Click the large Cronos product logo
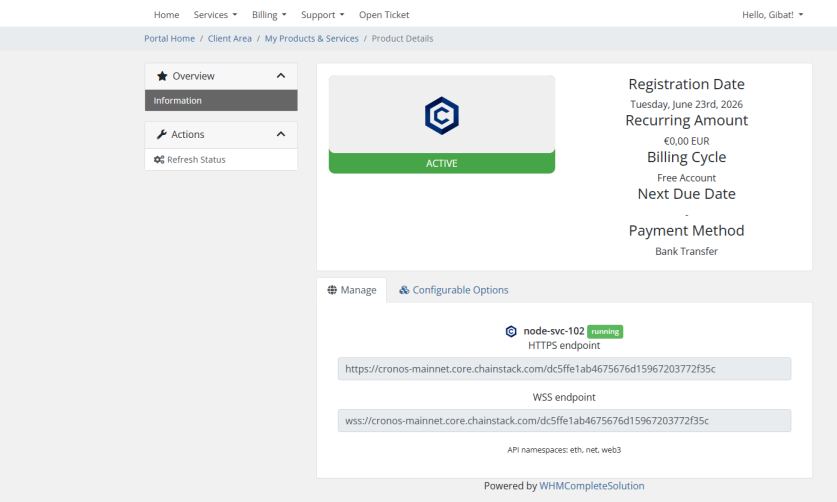Screen dimensions: 837x502 point(441,115)
